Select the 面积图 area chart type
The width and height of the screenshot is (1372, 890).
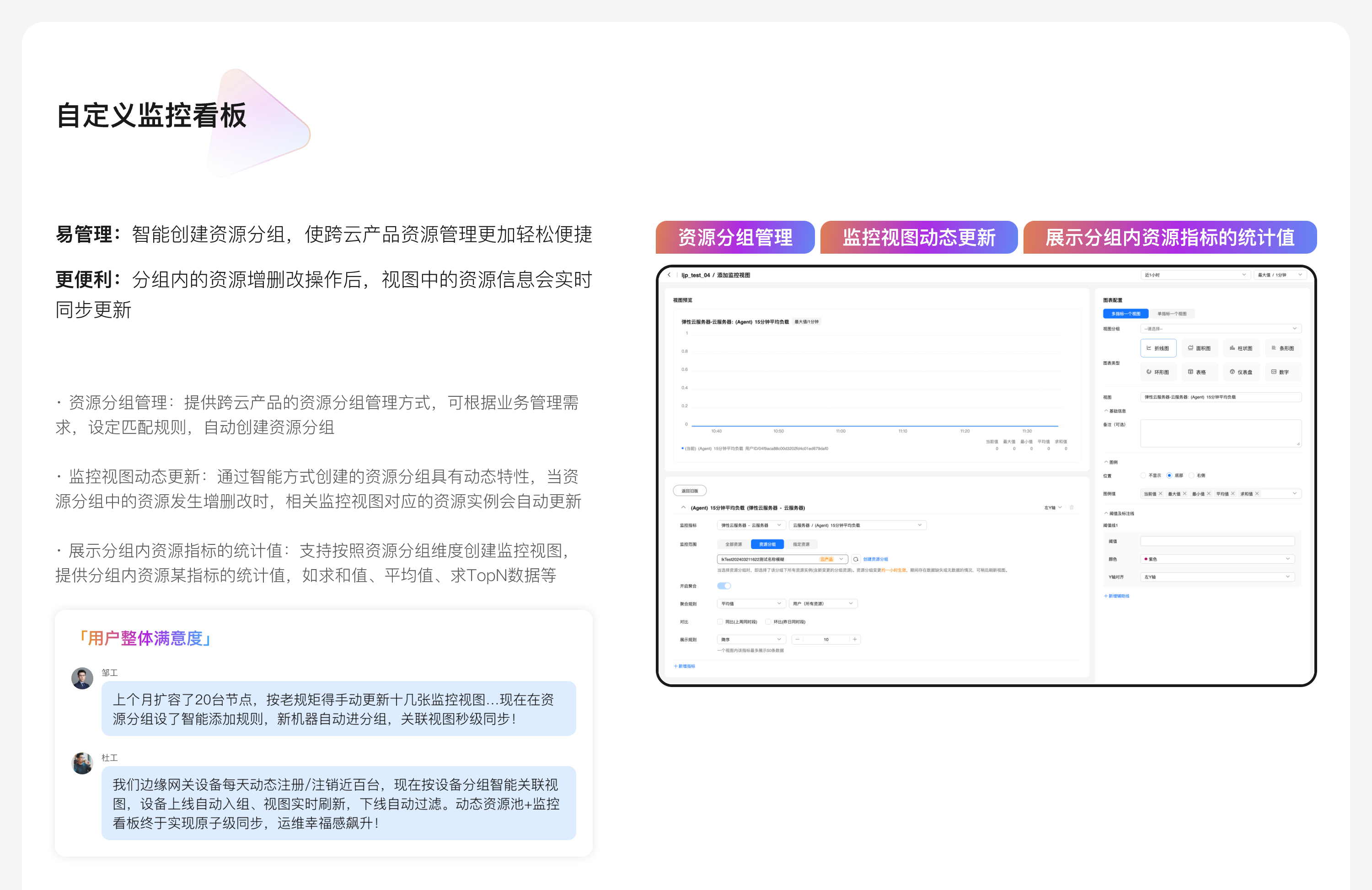pos(1199,348)
